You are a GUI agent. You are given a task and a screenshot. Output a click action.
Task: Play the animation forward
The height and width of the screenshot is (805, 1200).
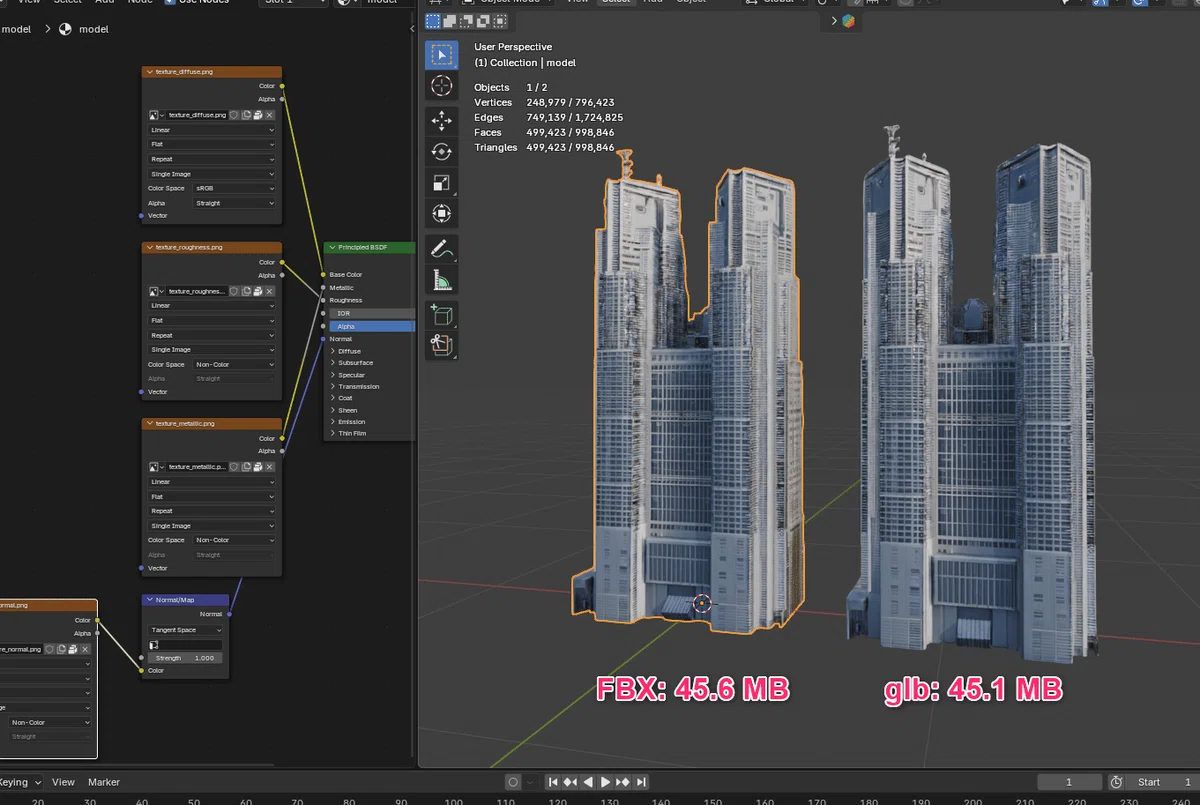606,782
